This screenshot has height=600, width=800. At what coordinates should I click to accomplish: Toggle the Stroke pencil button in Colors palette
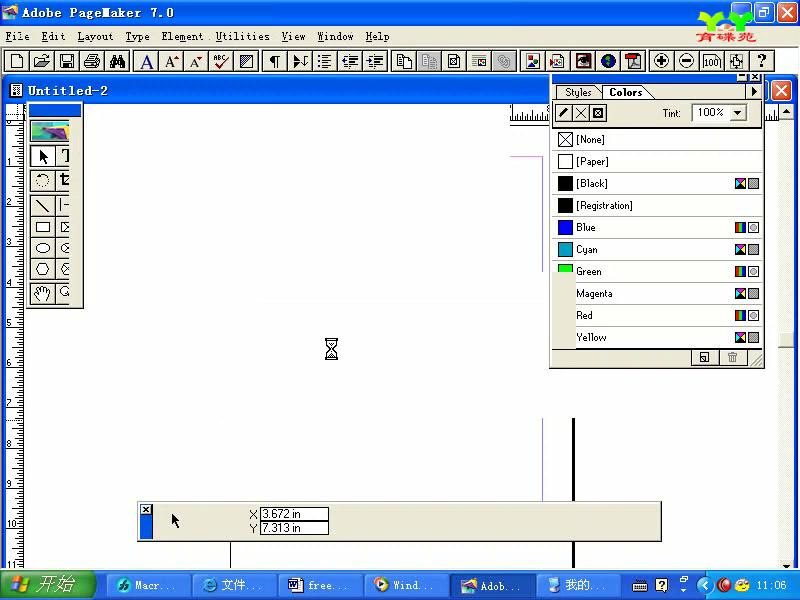click(563, 113)
